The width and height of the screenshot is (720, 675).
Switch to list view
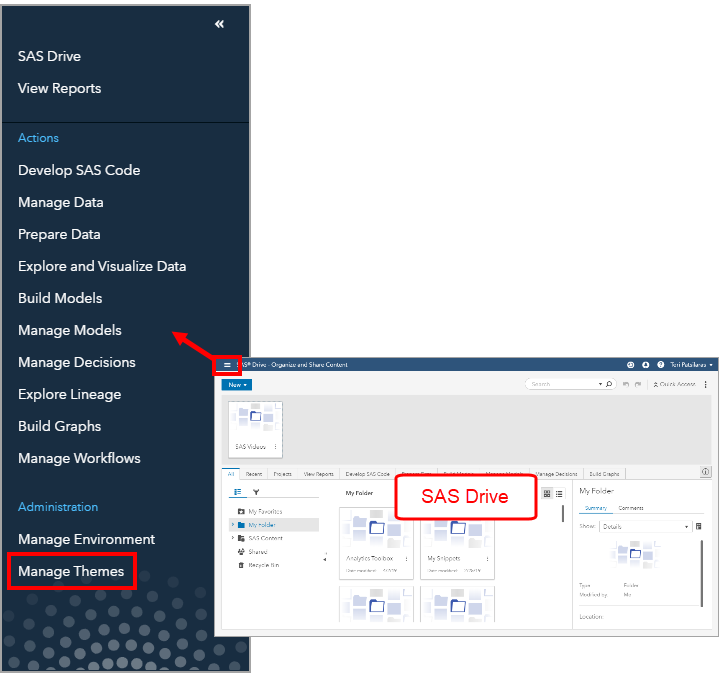(x=559, y=494)
